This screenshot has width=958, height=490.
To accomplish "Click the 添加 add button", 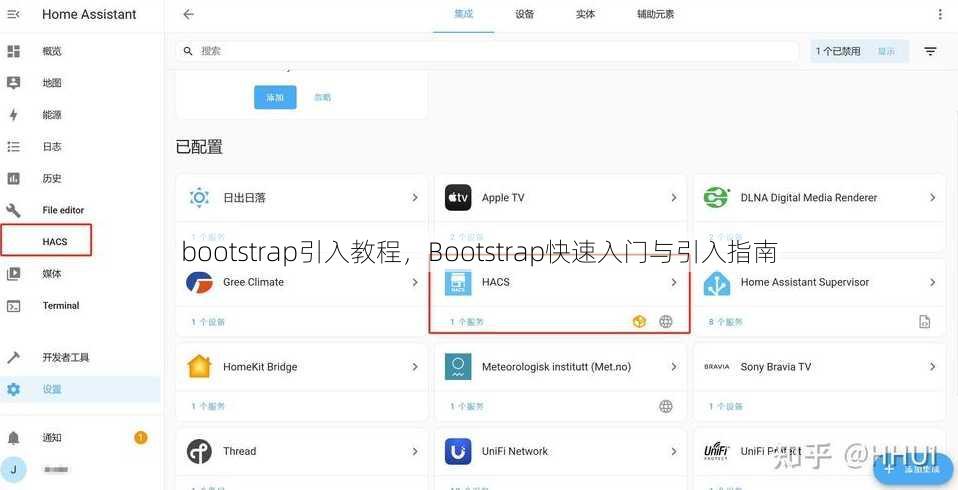I will [275, 97].
